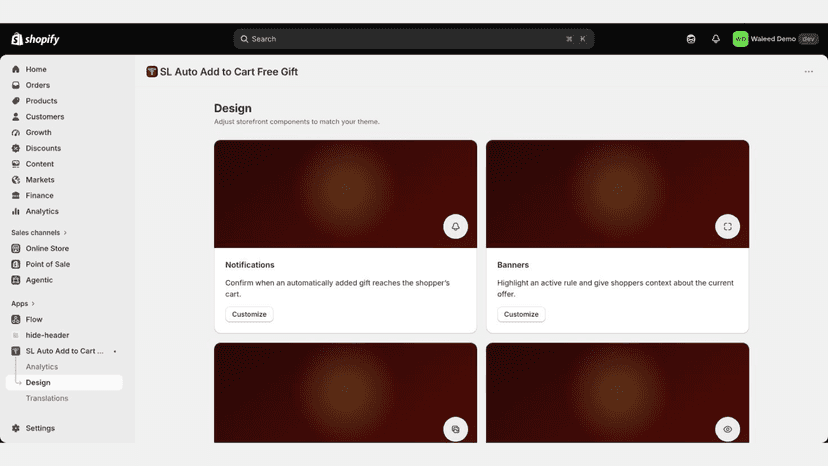This screenshot has width=828, height=466.
Task: Open Customers in the sidebar
Action: [45, 117]
